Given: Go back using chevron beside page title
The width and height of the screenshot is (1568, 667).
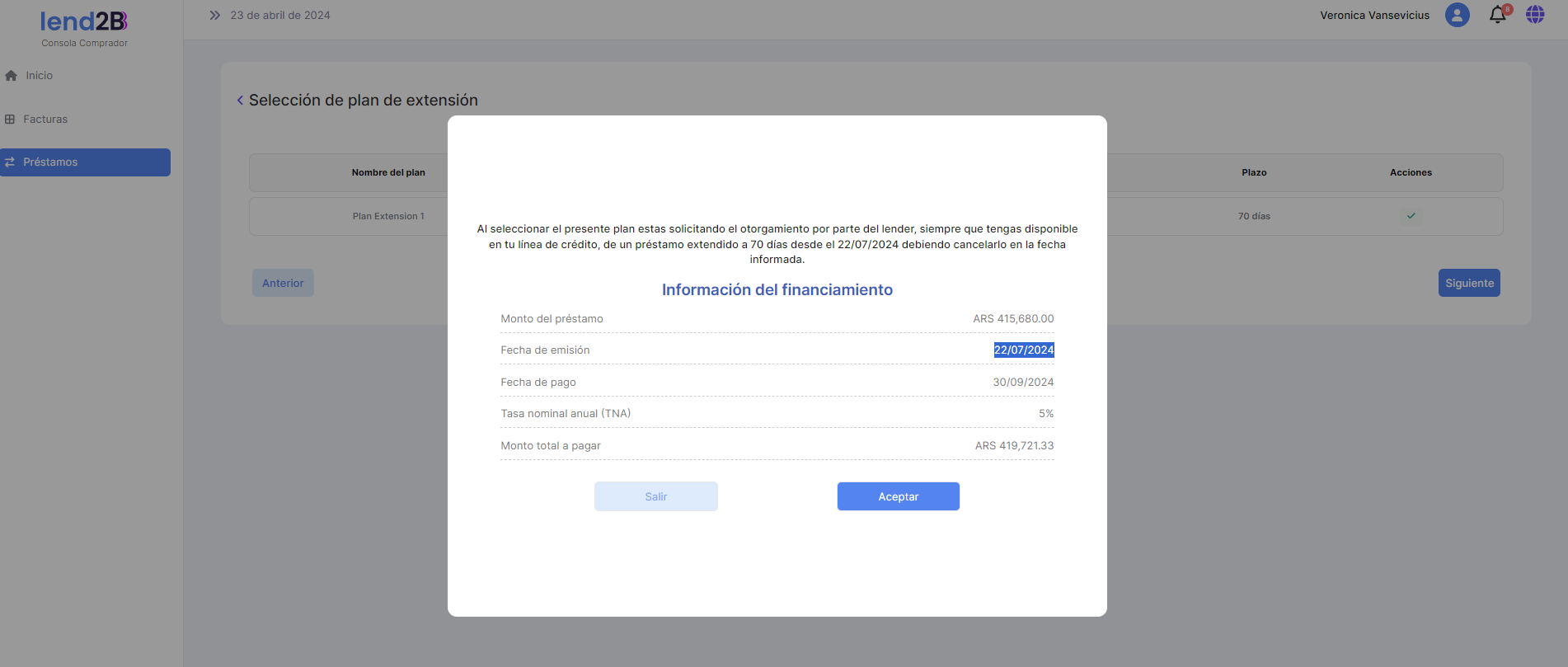Looking at the screenshot, I should click(x=240, y=101).
